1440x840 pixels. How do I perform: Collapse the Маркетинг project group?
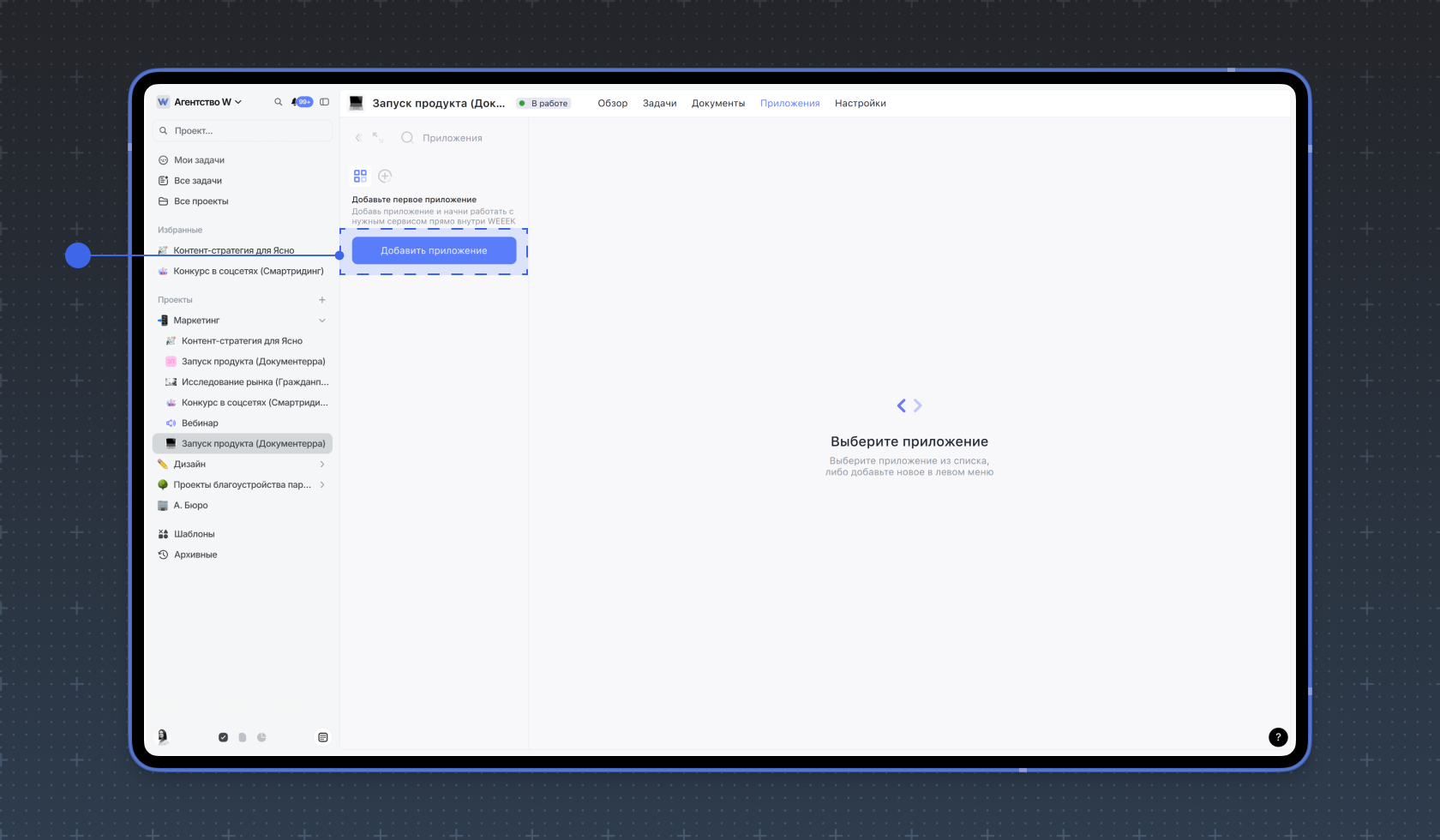point(322,321)
